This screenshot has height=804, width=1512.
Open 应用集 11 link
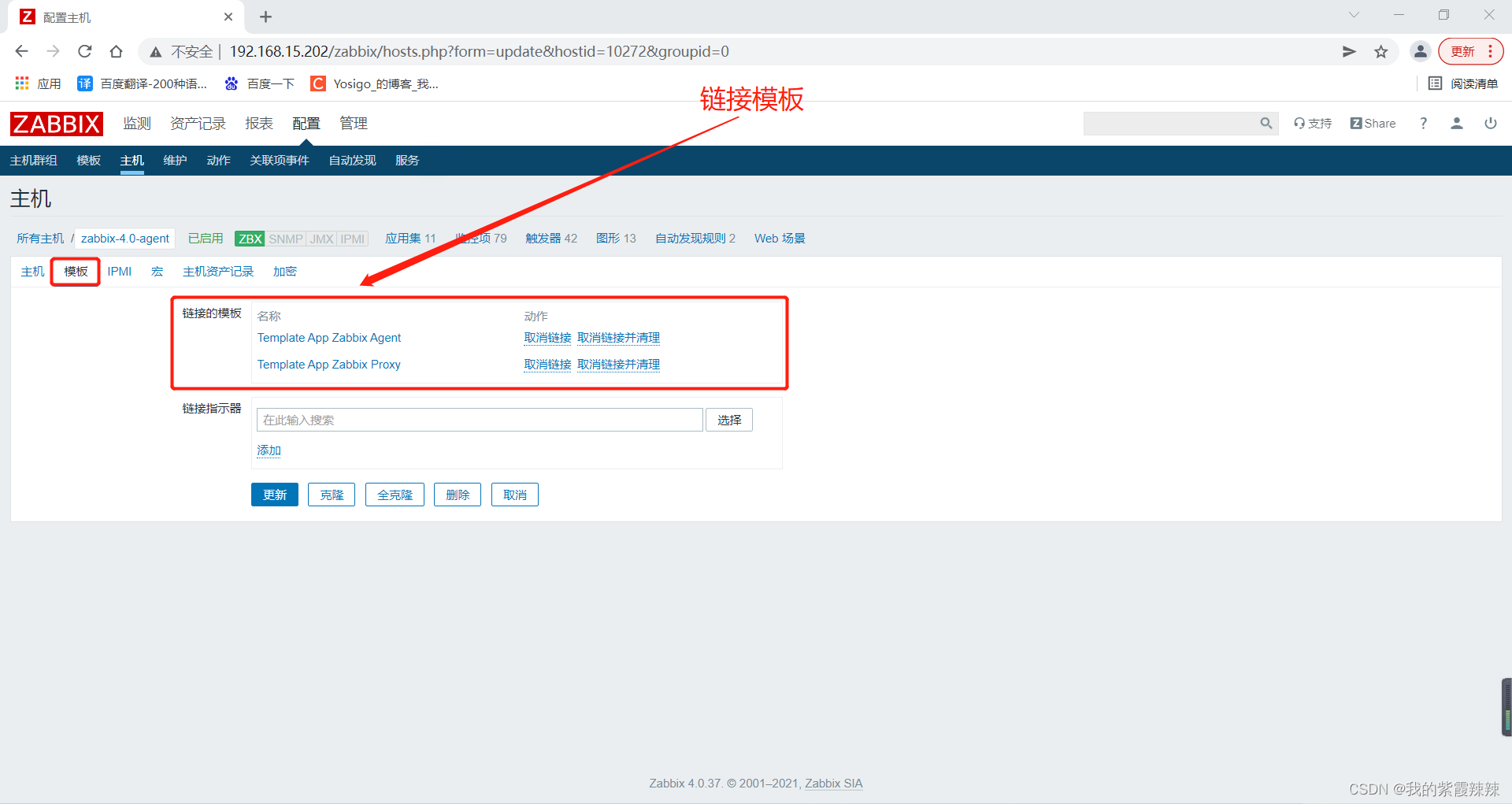point(410,239)
